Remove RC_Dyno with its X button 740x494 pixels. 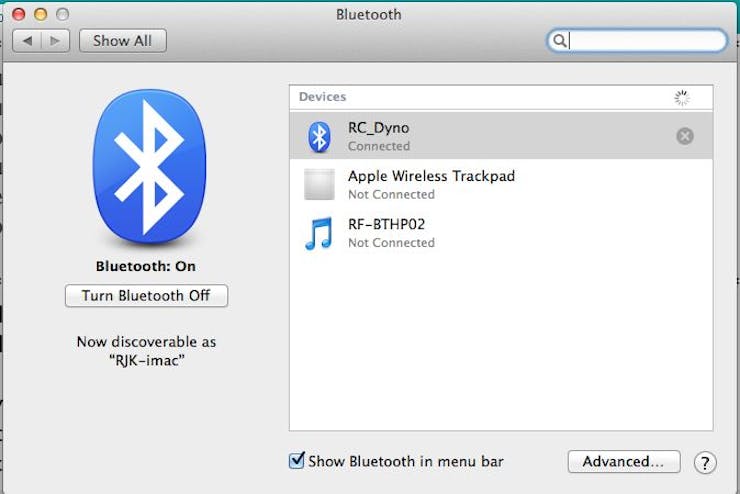[685, 136]
